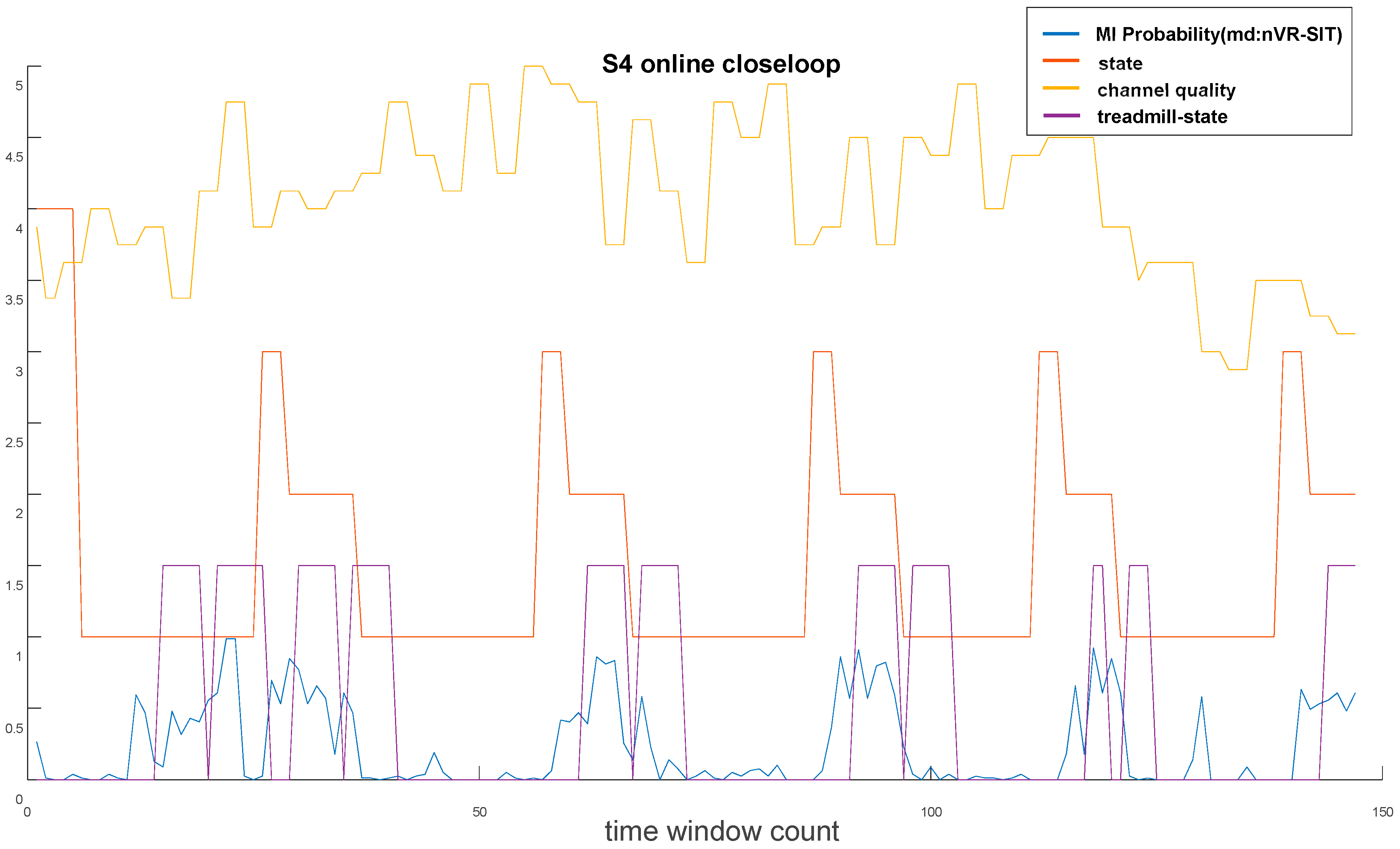Click the y-axis tick label 5
The image size is (1400, 849).
19,85
